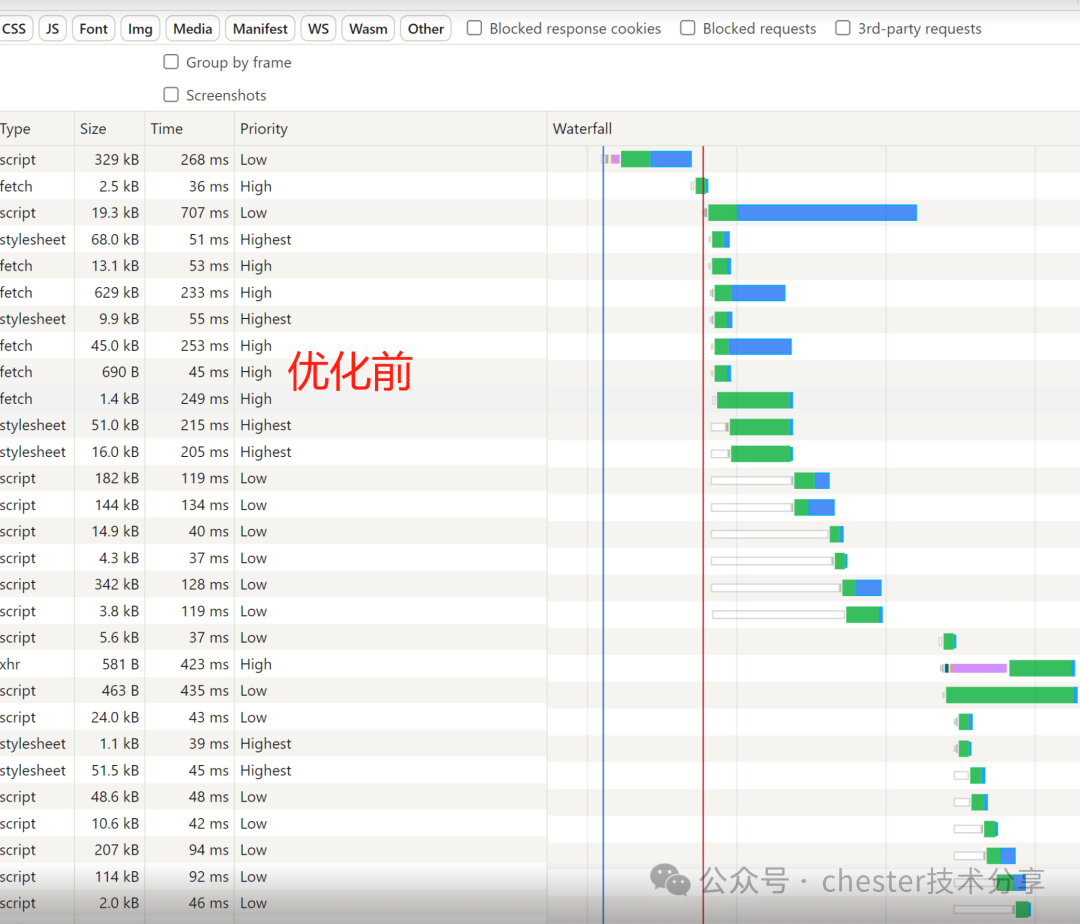The width and height of the screenshot is (1080, 924).
Task: Click the 690 B size cell
Action: point(121,372)
